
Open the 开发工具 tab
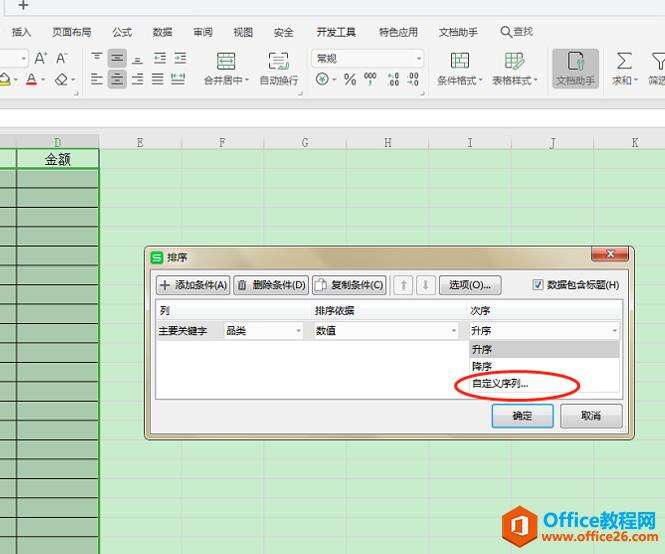(336, 32)
